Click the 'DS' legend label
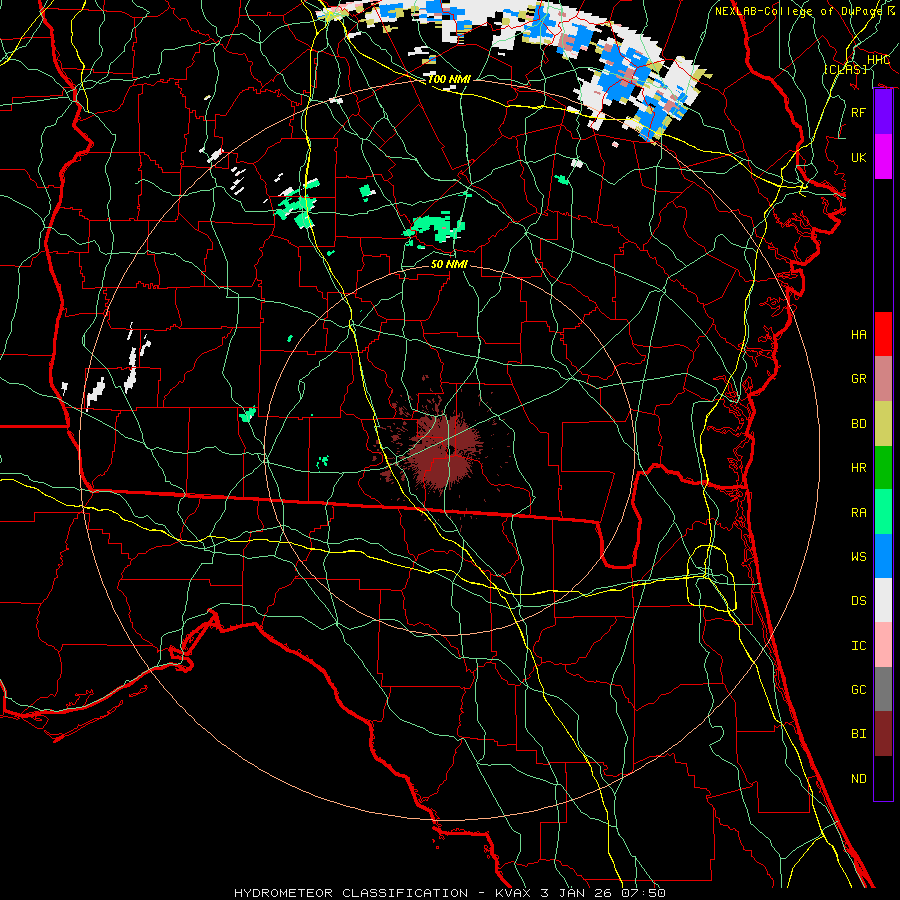Viewport: 900px width, 900px height. (x=858, y=601)
